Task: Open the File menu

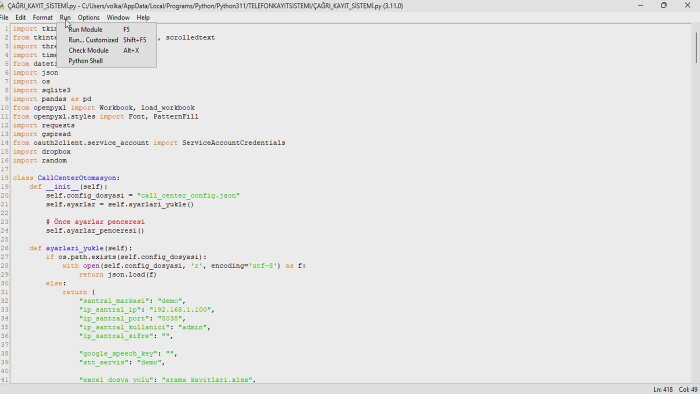Action: (4, 17)
